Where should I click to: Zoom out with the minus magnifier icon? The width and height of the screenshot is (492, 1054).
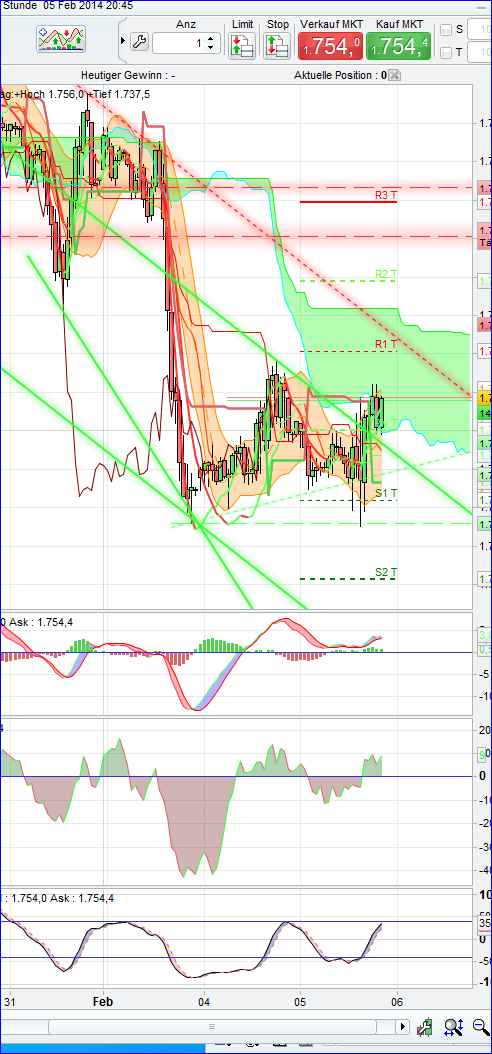coord(481,1026)
